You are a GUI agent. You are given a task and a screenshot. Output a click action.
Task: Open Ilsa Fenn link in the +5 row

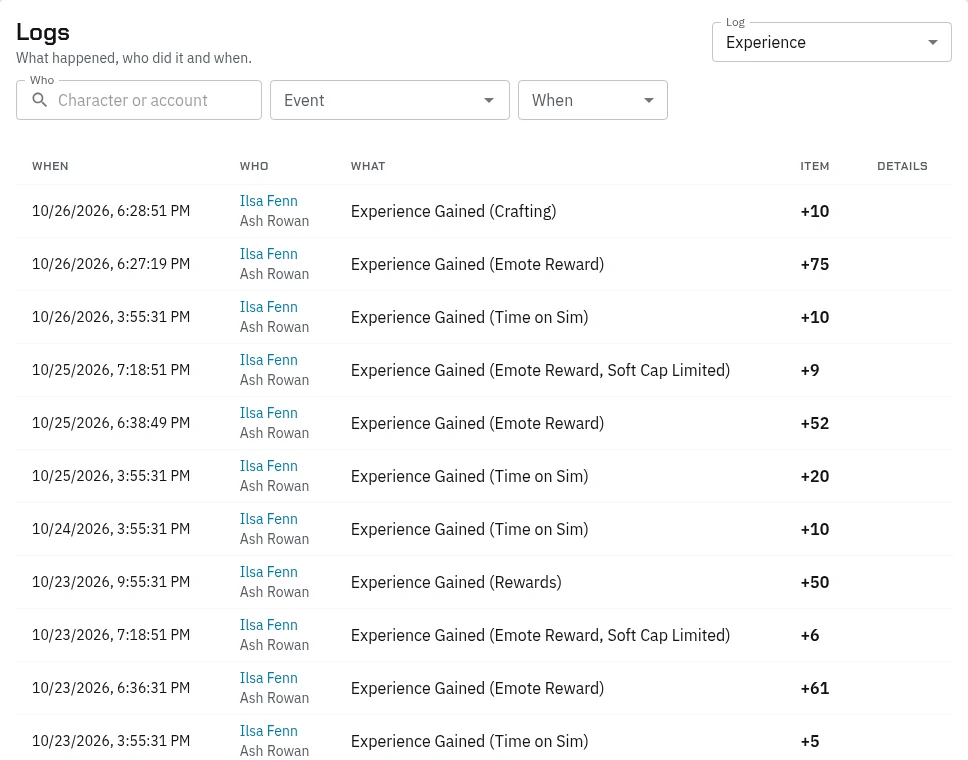[269, 732]
